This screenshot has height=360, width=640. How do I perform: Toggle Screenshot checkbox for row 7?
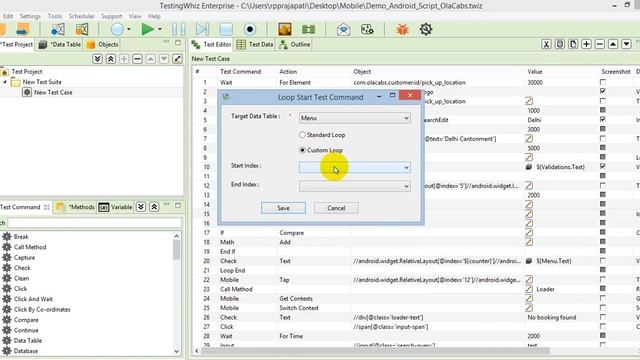[x=603, y=138]
